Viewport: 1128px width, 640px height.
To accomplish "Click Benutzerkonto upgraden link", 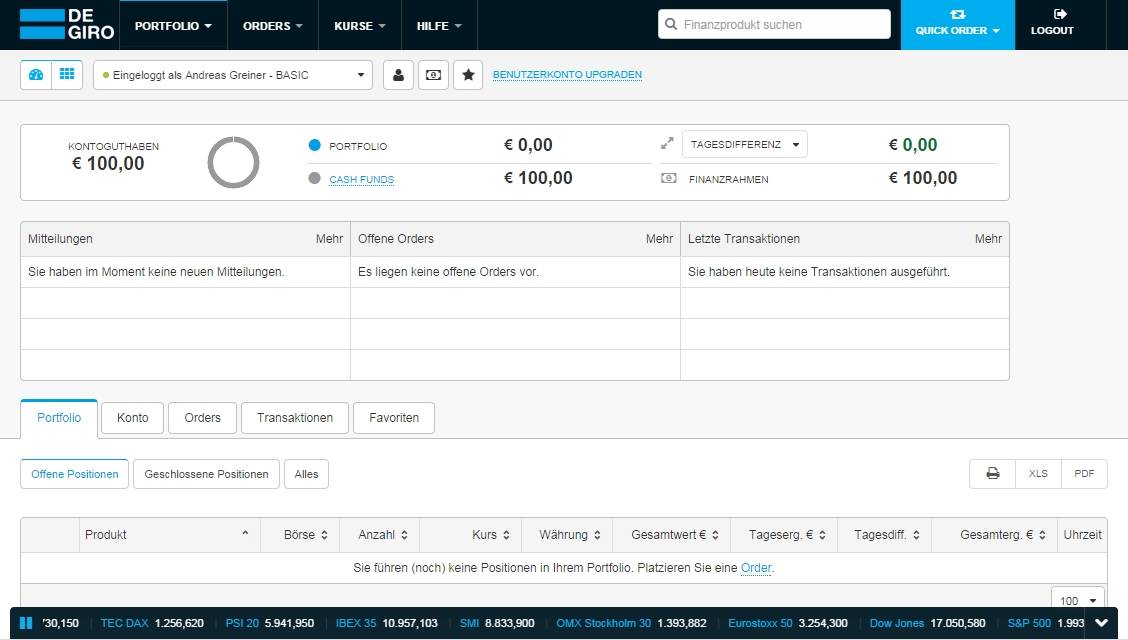I will click(x=567, y=75).
